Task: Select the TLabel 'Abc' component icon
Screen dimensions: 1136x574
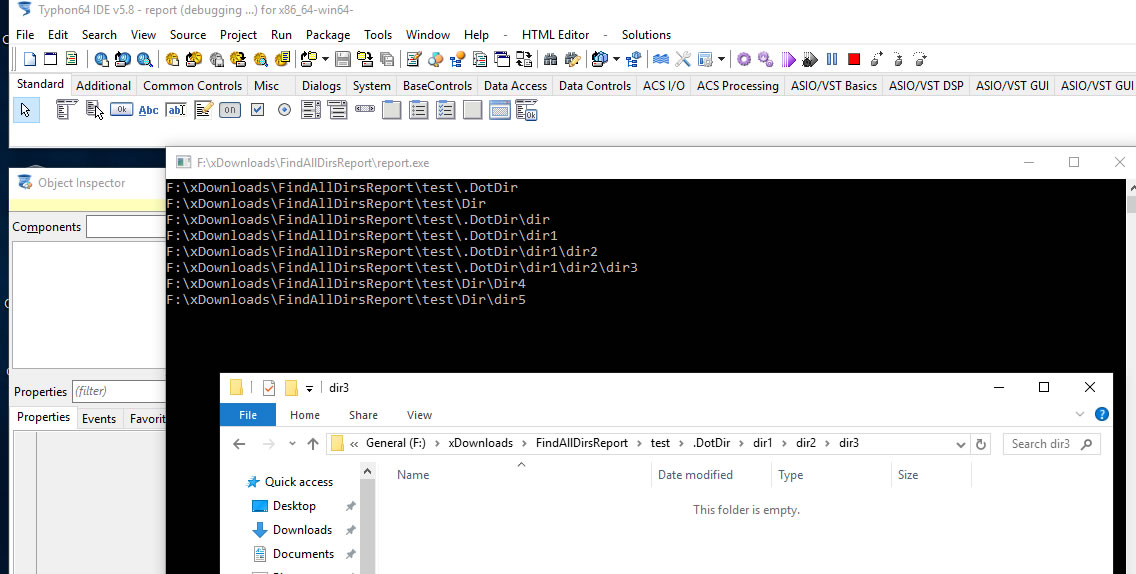Action: [149, 110]
